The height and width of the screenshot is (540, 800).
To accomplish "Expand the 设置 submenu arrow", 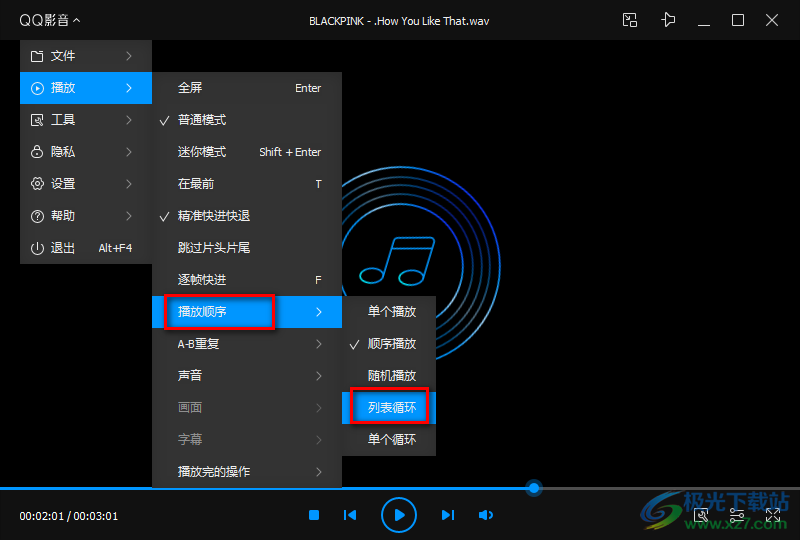I will tap(129, 184).
